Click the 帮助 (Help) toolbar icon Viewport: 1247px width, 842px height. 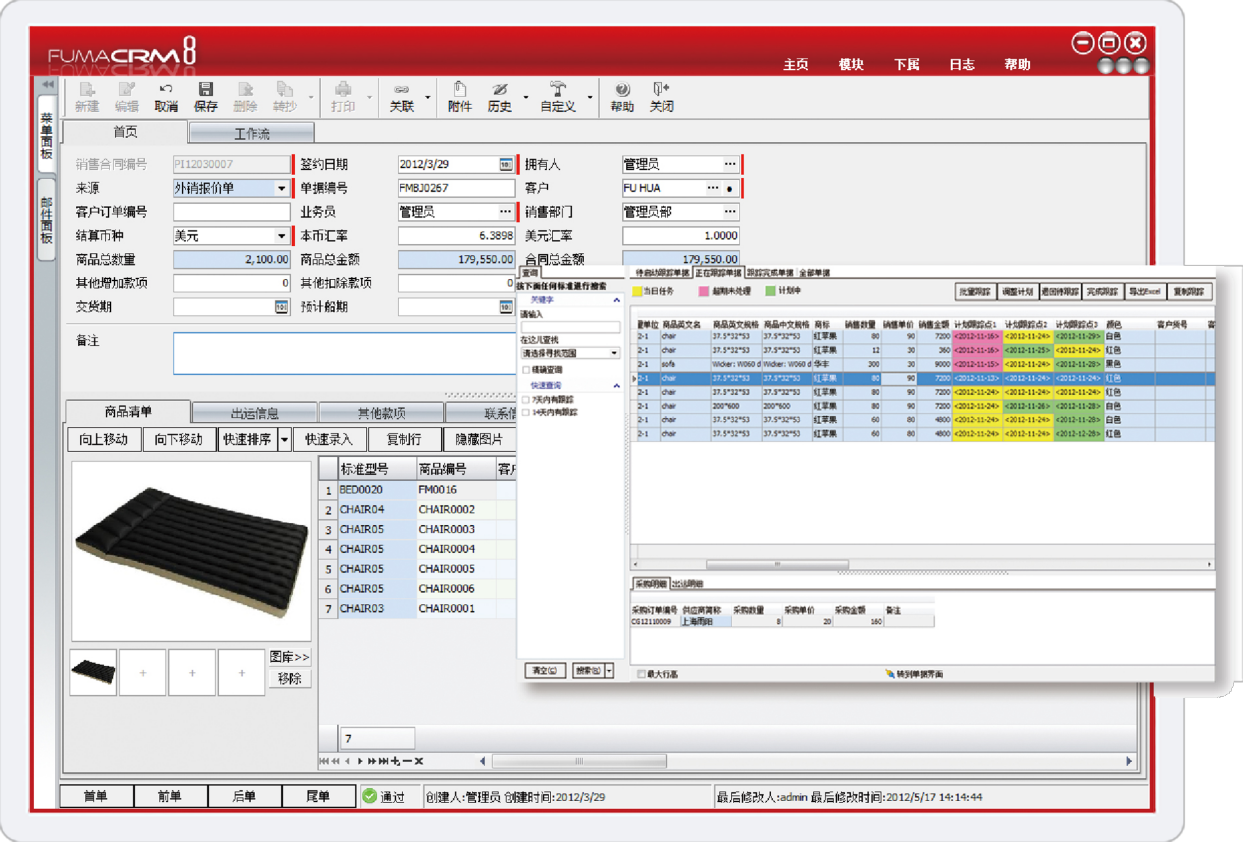coord(622,90)
